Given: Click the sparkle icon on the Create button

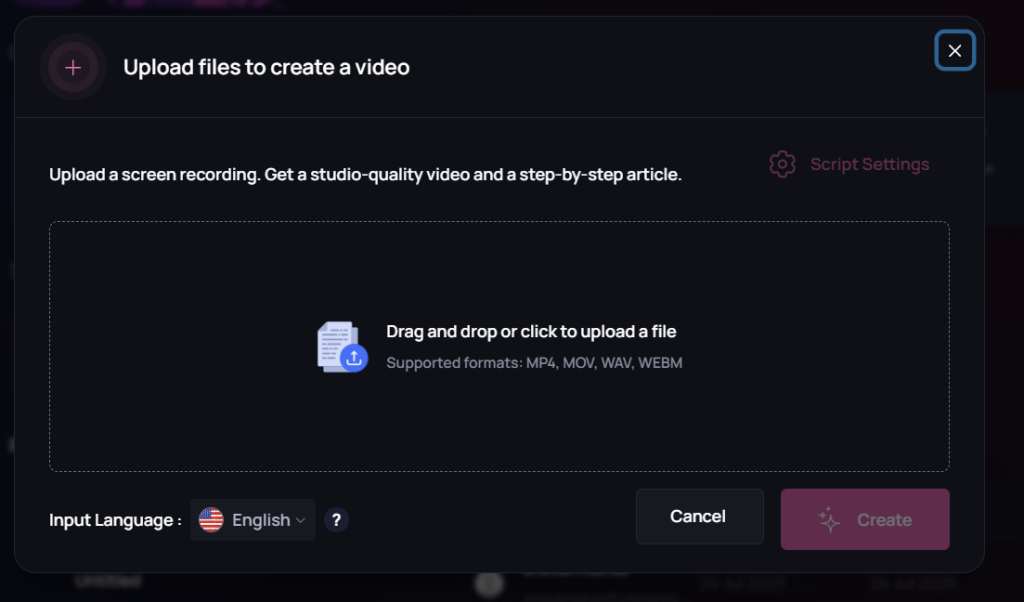Looking at the screenshot, I should (829, 520).
